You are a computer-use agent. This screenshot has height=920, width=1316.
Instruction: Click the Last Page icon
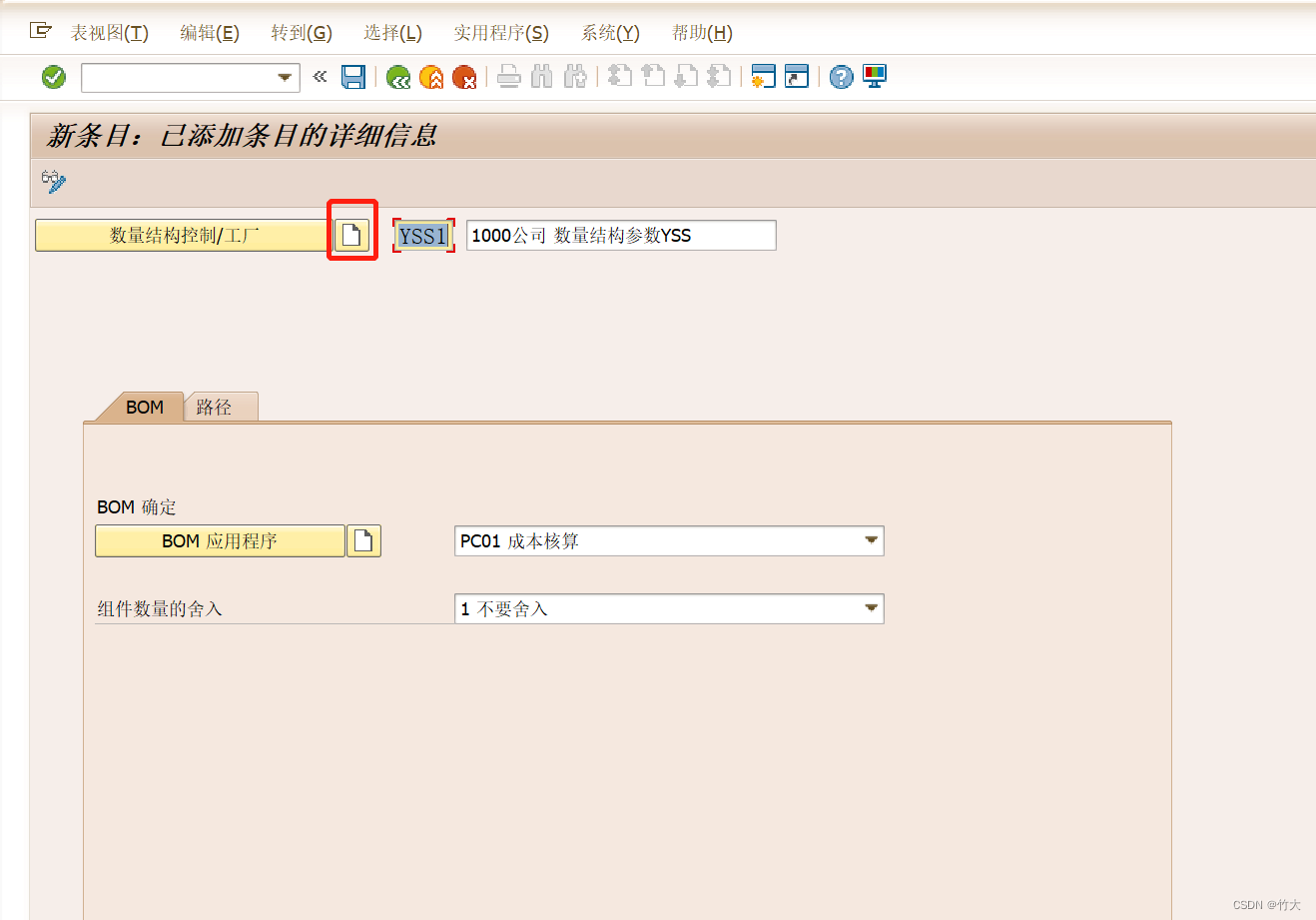719,76
